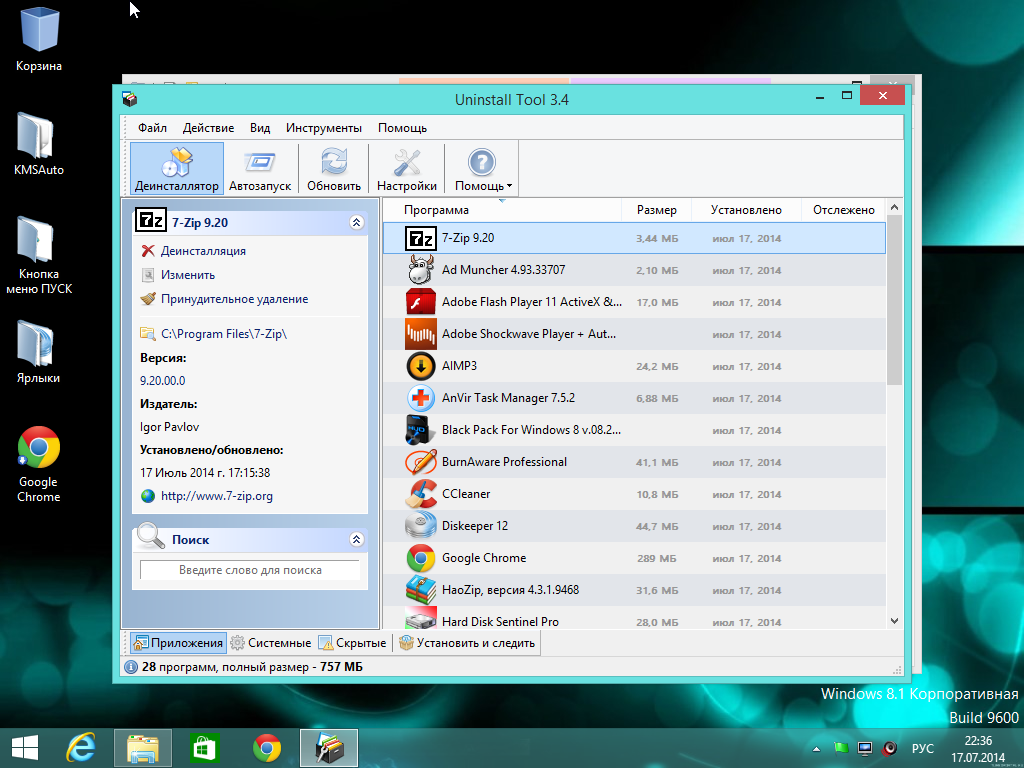Viewport: 1024px width, 768px height.
Task: Open the Помощь menu in menu bar
Action: pyautogui.click(x=402, y=128)
